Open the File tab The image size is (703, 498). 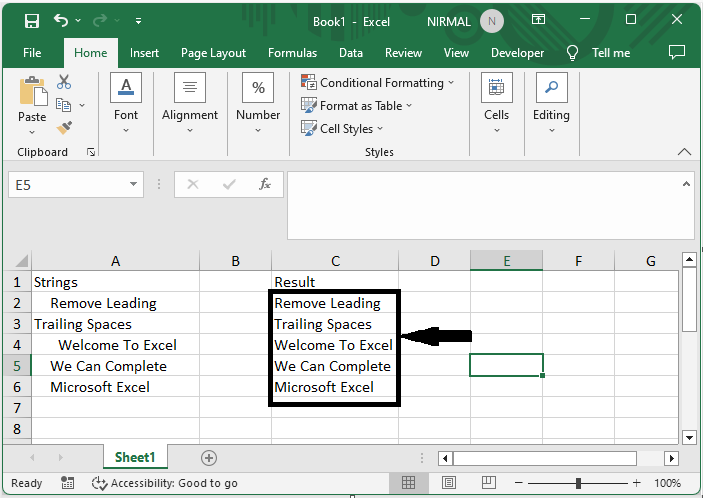[32, 53]
